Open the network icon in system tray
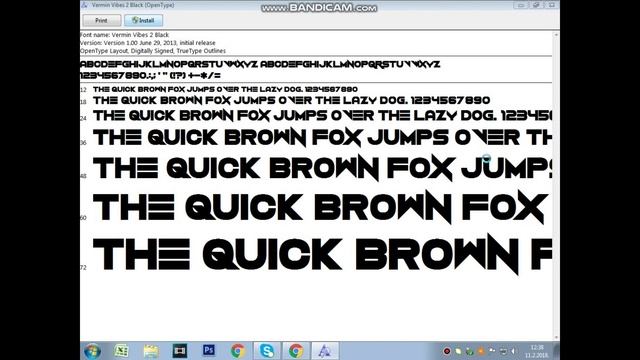 click(503, 351)
